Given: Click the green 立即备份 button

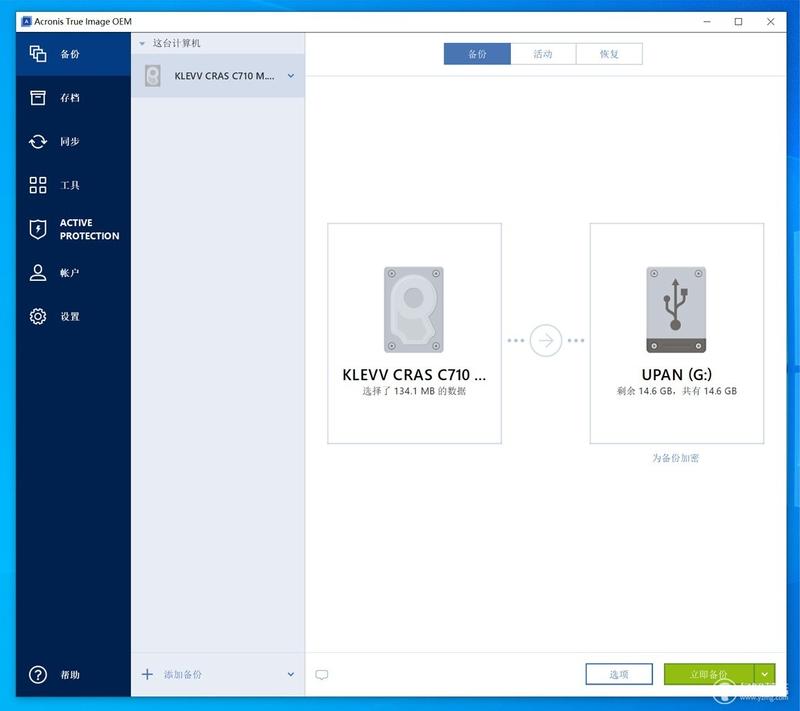Looking at the screenshot, I should (x=709, y=674).
